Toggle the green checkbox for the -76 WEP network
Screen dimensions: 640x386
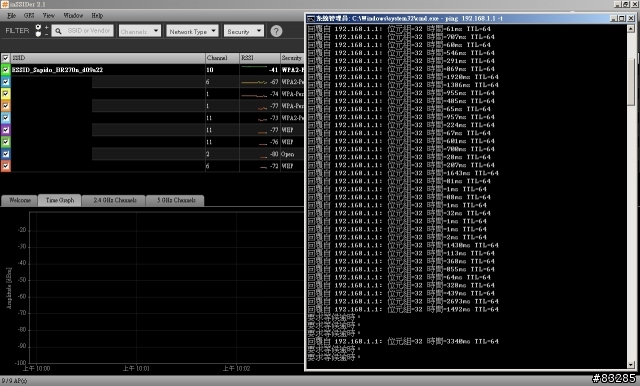(x=6, y=142)
